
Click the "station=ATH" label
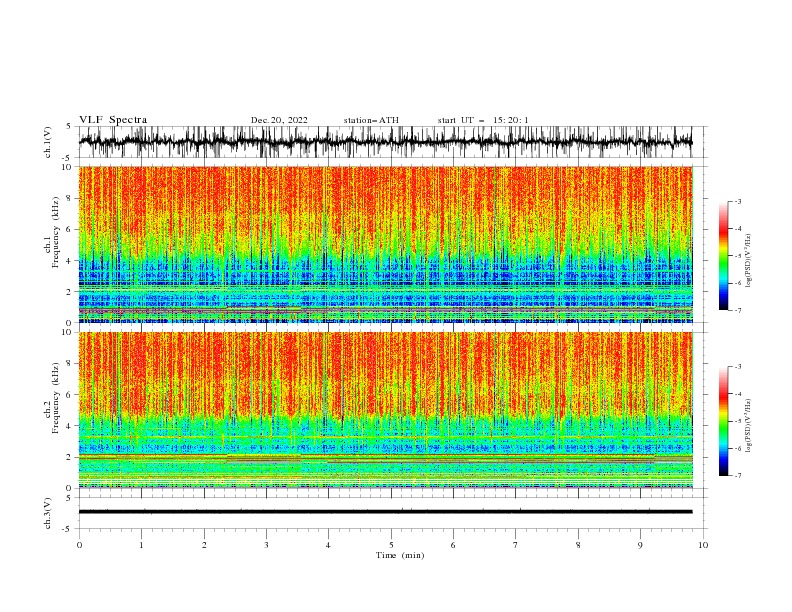[x=371, y=120]
